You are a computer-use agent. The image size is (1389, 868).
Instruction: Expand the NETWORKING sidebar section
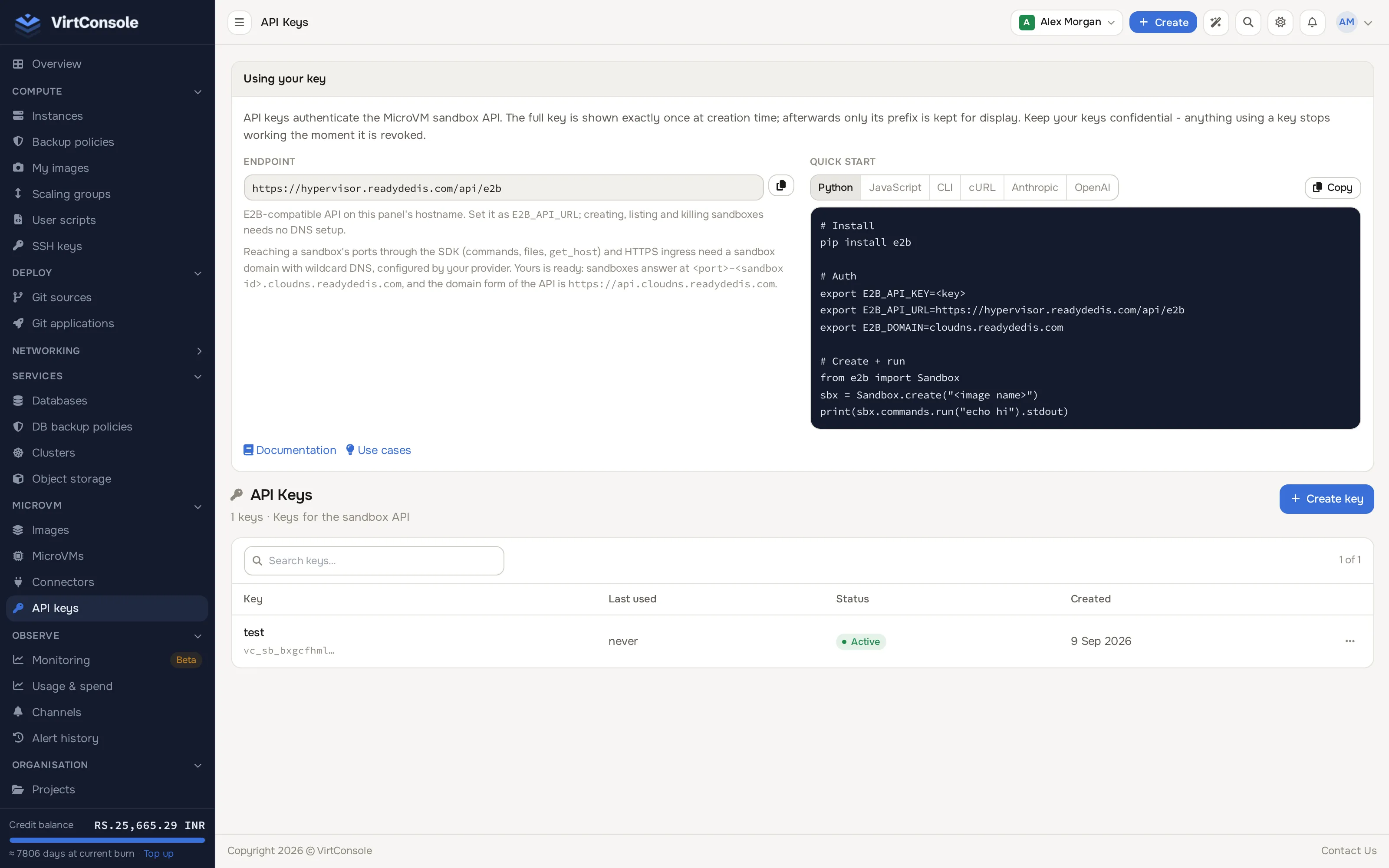[x=107, y=351]
